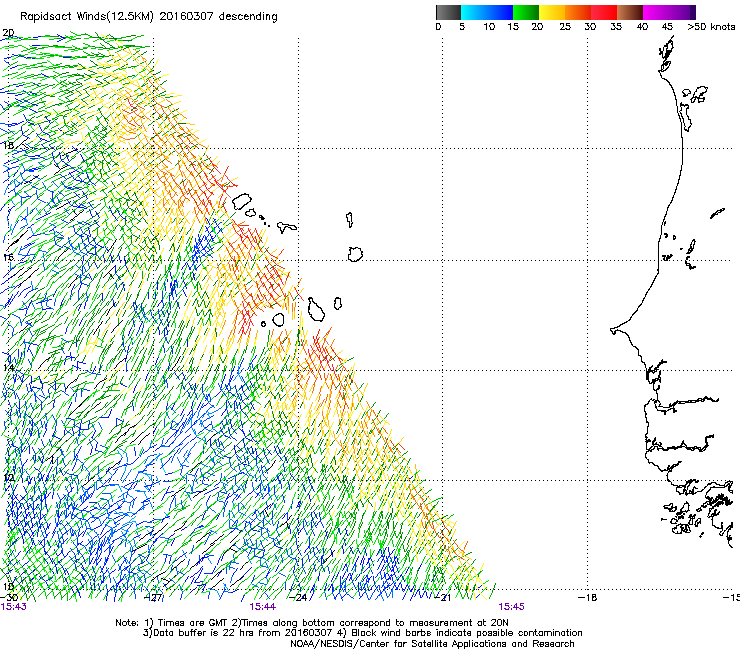Click the NOAA/NESDIS credit line
This screenshot has width=740, height=650.
(432, 644)
